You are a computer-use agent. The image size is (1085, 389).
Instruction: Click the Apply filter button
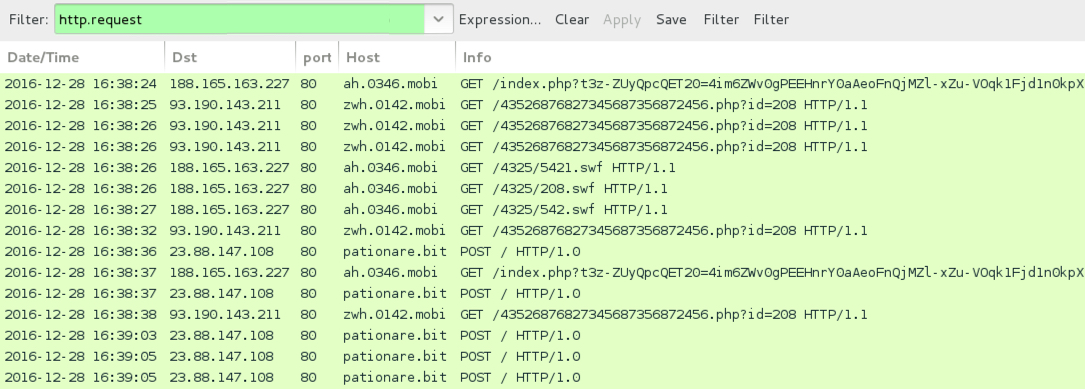(621, 20)
